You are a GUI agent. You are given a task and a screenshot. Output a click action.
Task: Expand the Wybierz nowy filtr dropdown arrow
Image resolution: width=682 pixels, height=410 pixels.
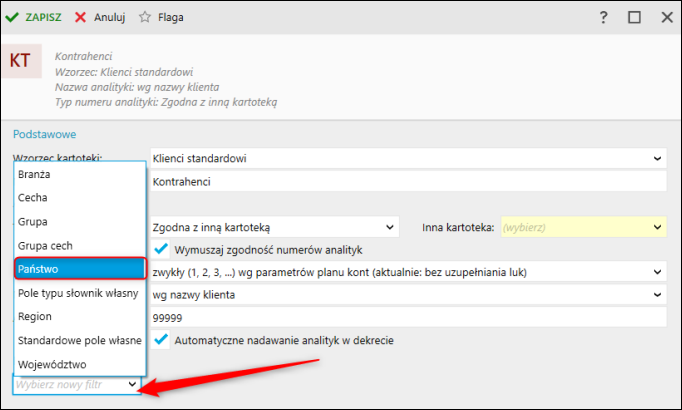[x=133, y=384]
